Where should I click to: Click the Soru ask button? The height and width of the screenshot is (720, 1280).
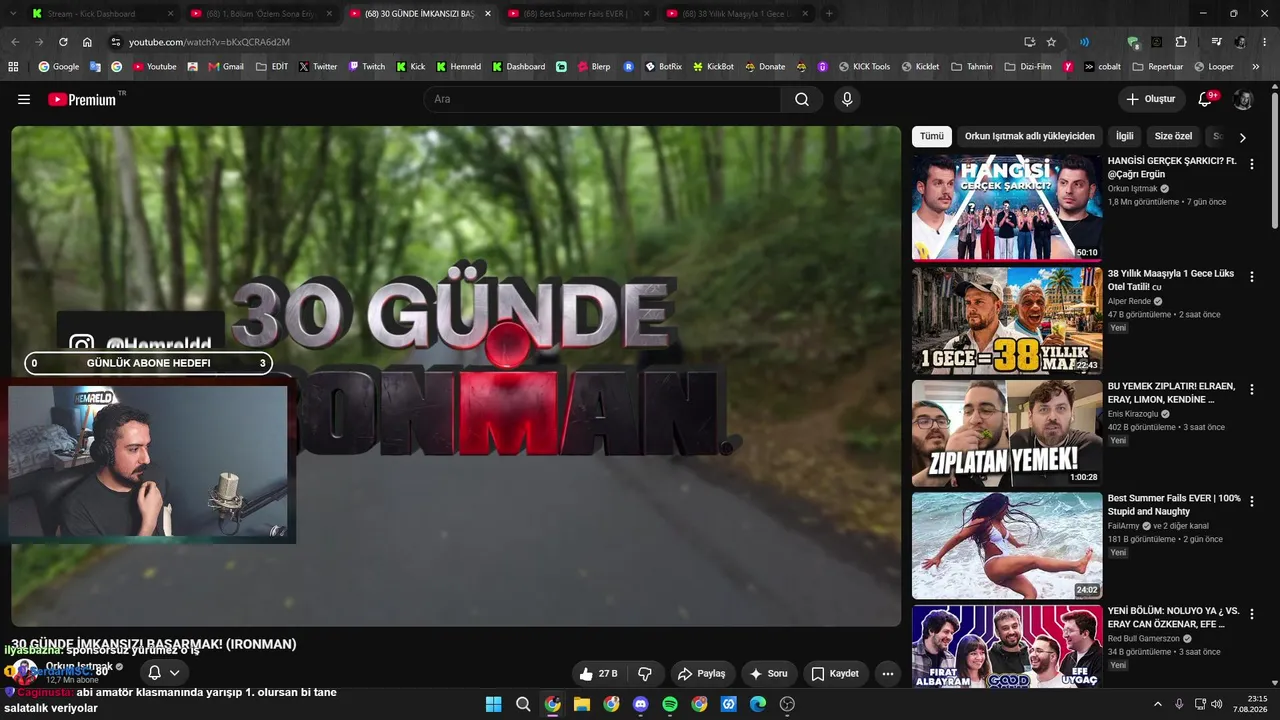point(769,674)
